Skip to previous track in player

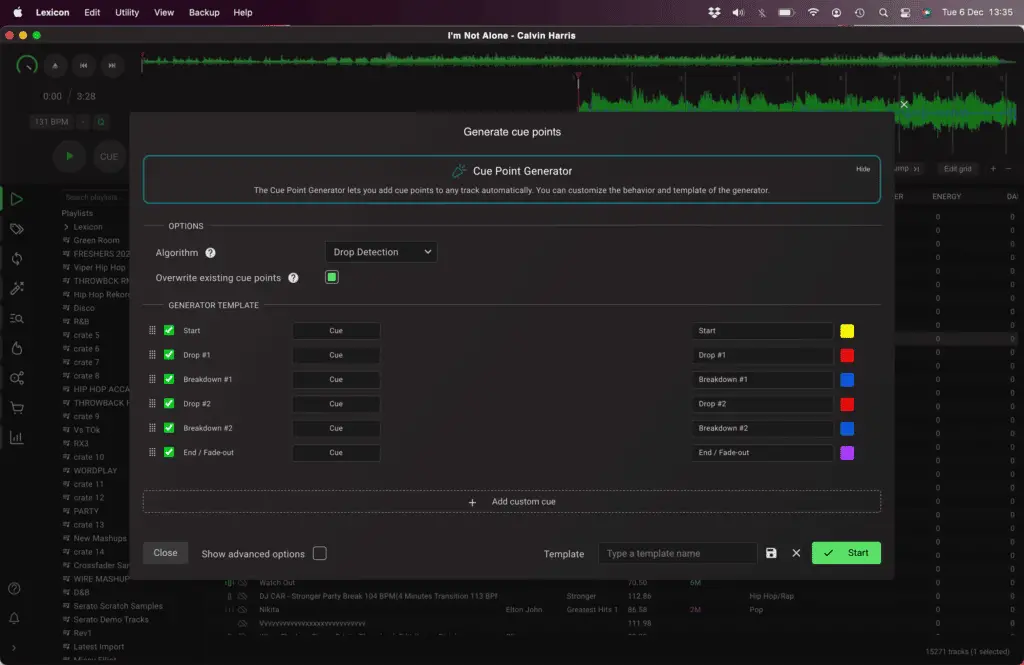(x=84, y=65)
